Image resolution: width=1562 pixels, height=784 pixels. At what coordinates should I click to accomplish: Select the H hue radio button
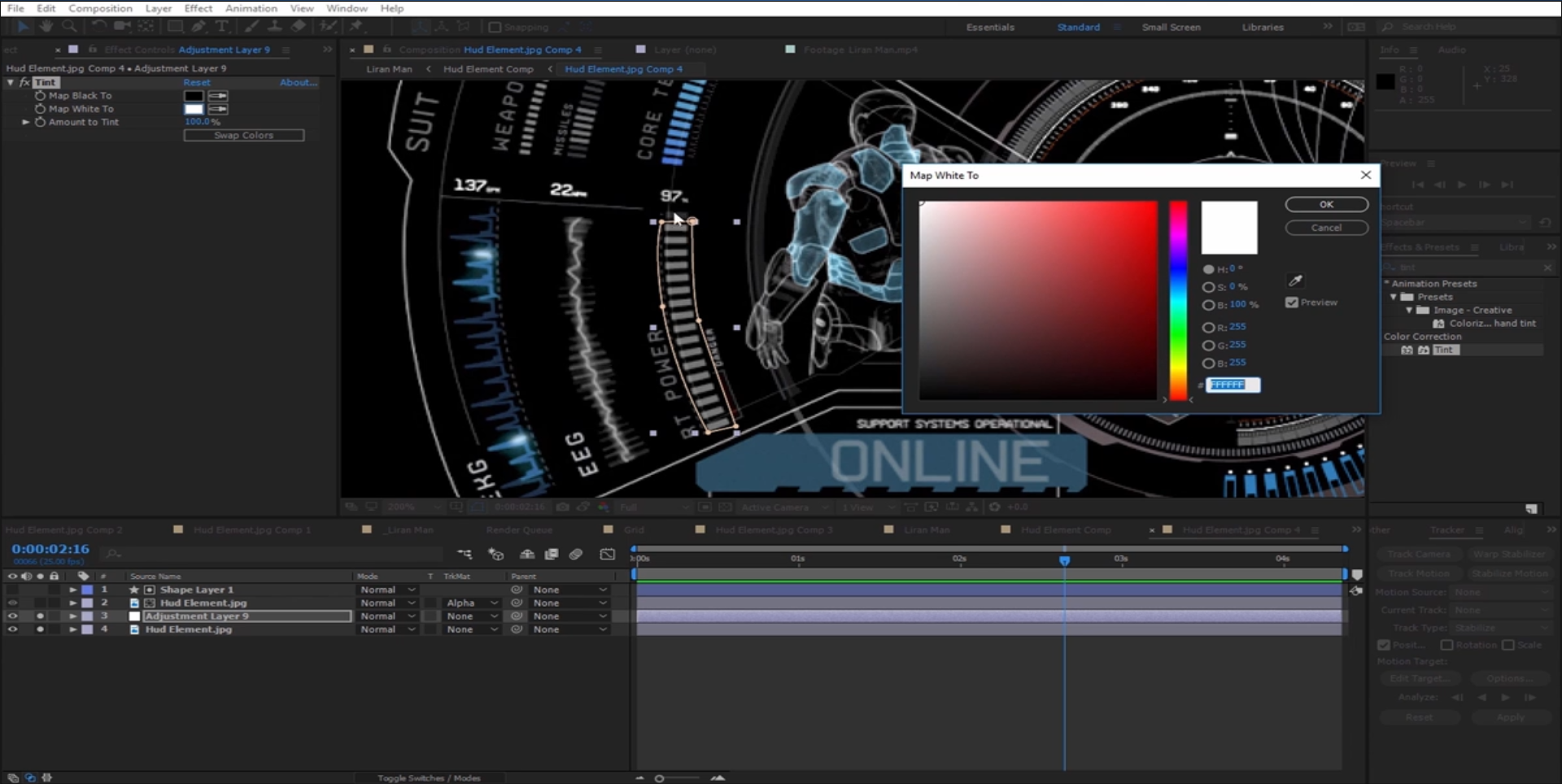(x=1208, y=269)
